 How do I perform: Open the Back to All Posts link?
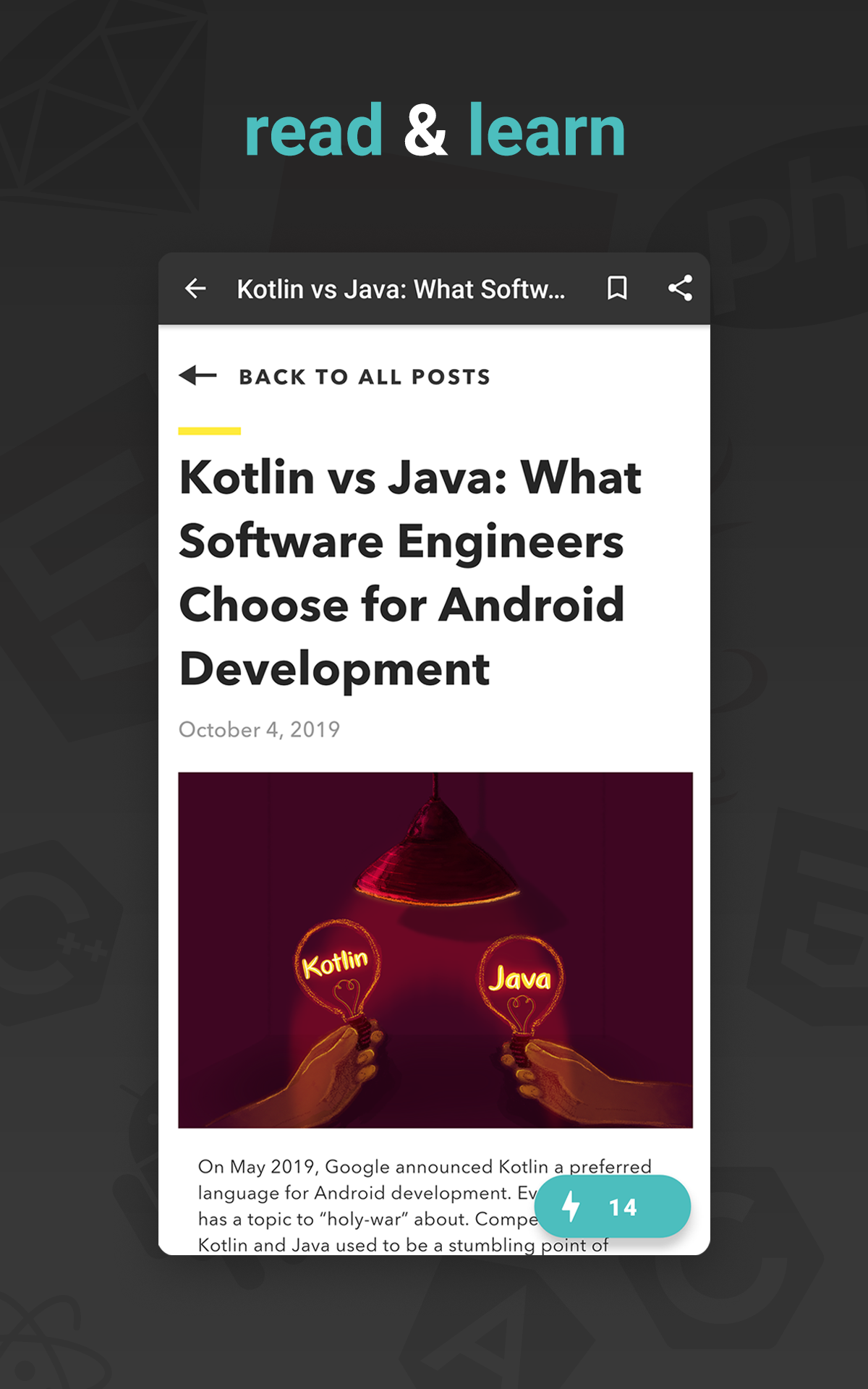(x=365, y=377)
